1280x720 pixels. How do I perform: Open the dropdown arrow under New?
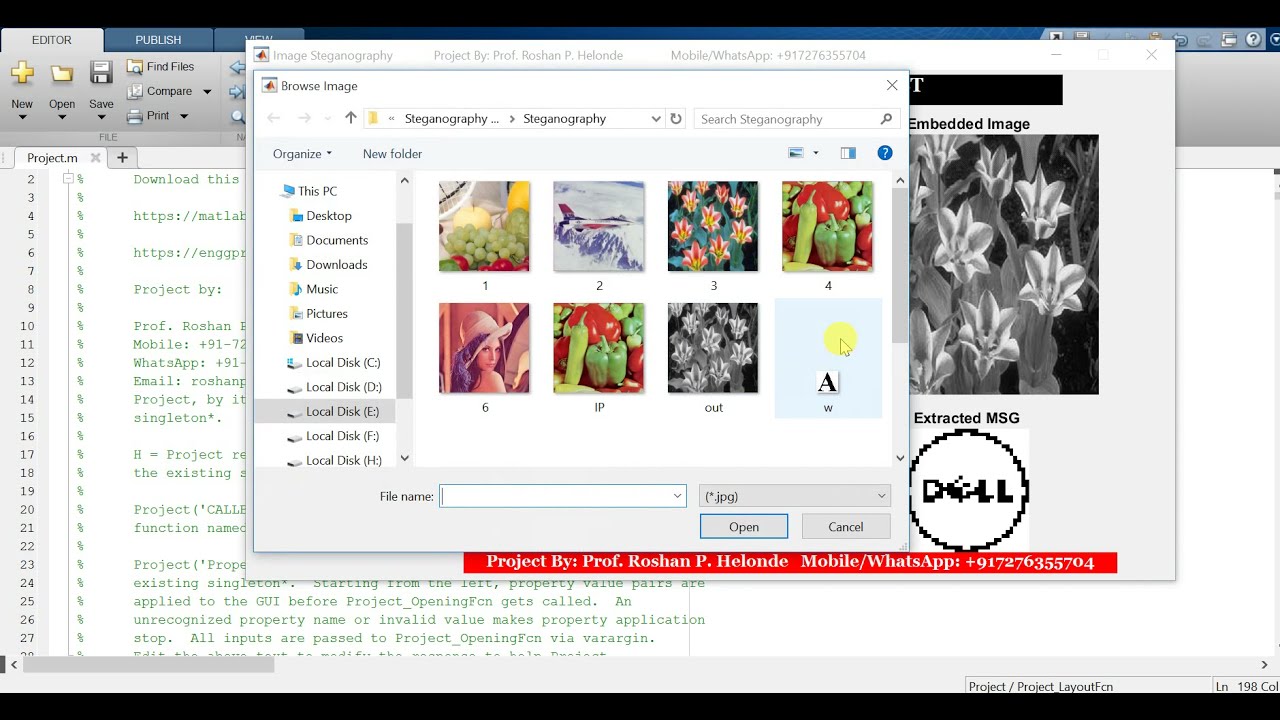[x=22, y=118]
